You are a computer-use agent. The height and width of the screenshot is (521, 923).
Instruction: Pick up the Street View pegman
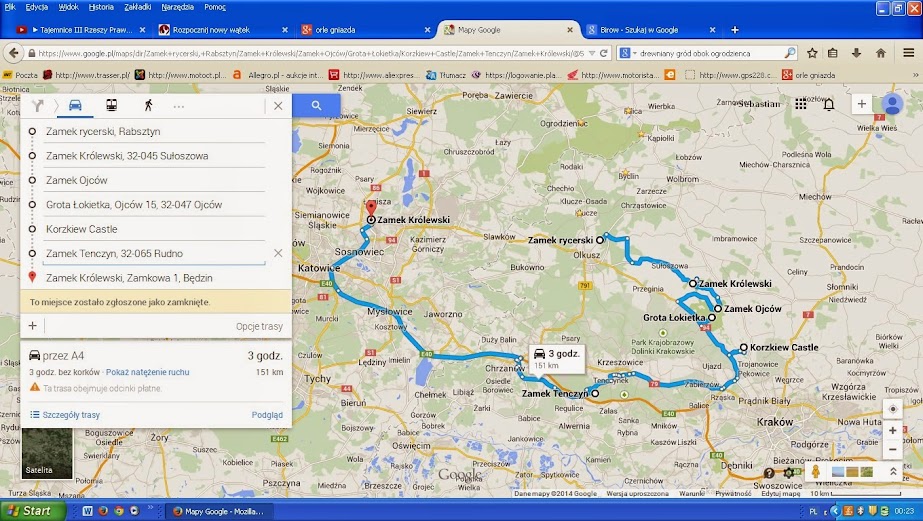[x=816, y=472]
